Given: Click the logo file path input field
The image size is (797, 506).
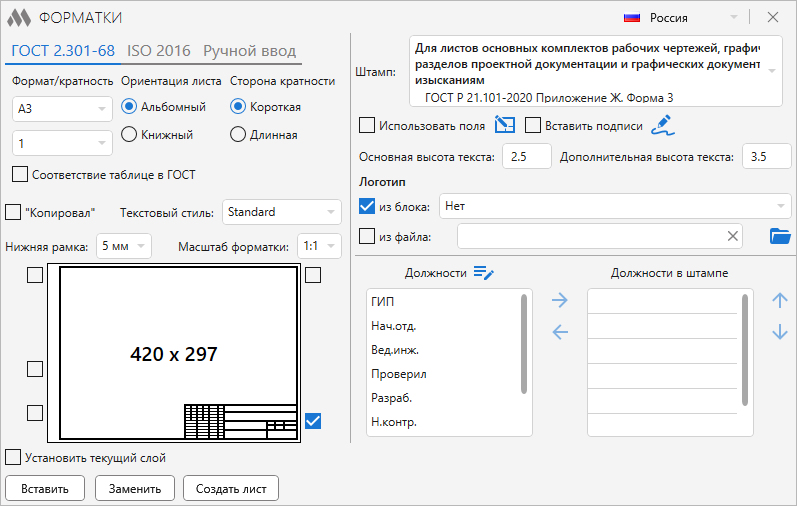Looking at the screenshot, I should click(x=600, y=236).
